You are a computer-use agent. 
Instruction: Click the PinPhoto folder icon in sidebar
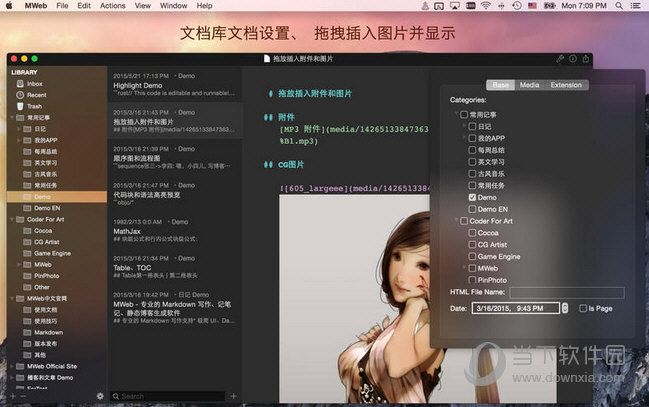coord(27,276)
